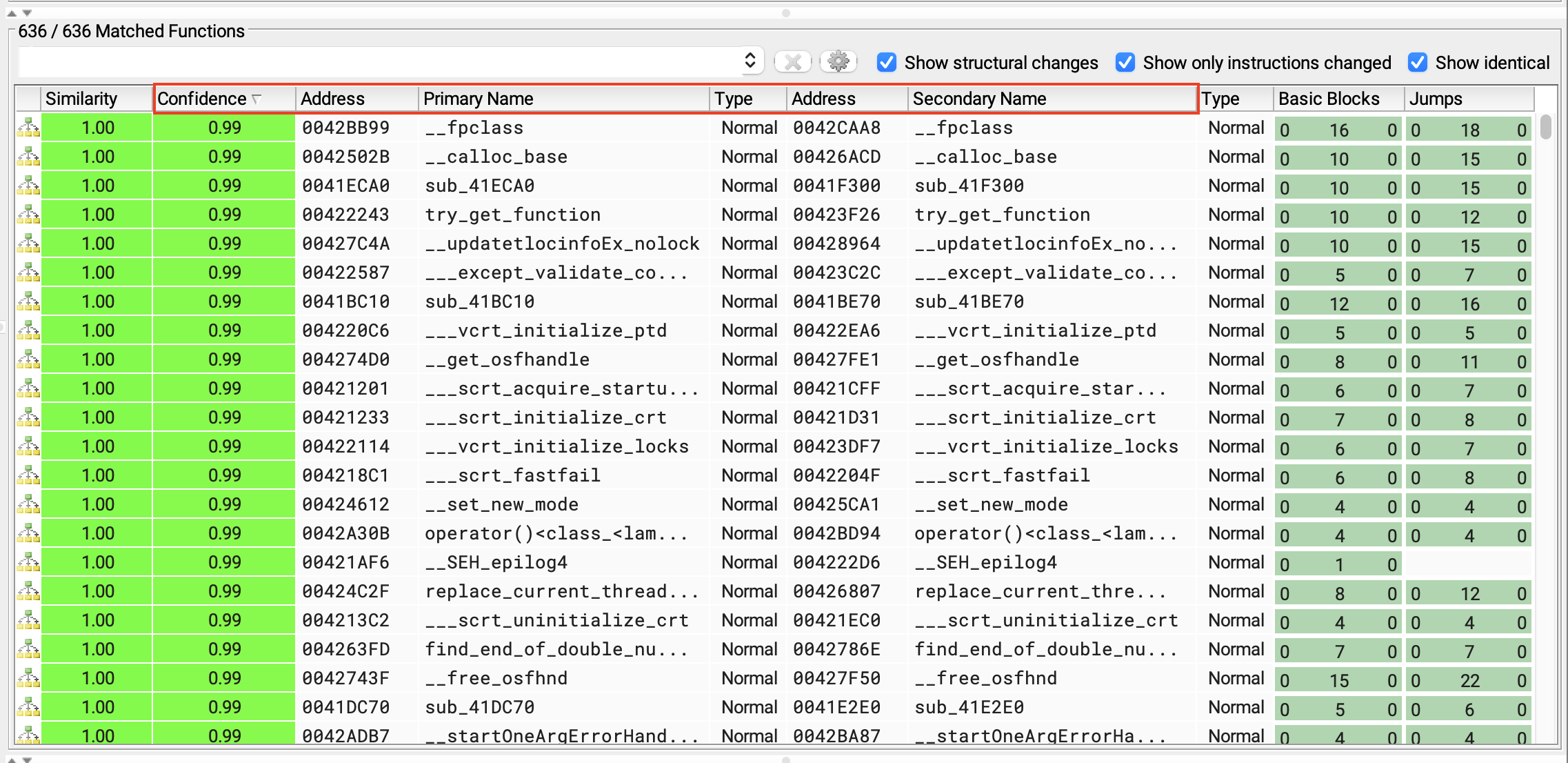
Task: Click the graph icon for __free_osfhnd row
Action: click(28, 678)
